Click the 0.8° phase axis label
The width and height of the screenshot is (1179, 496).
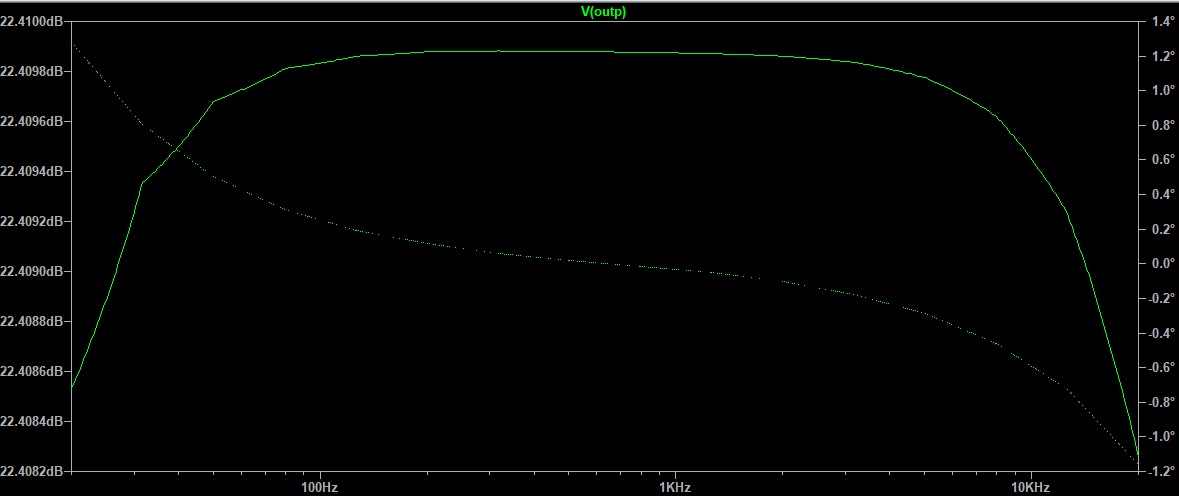(1162, 126)
